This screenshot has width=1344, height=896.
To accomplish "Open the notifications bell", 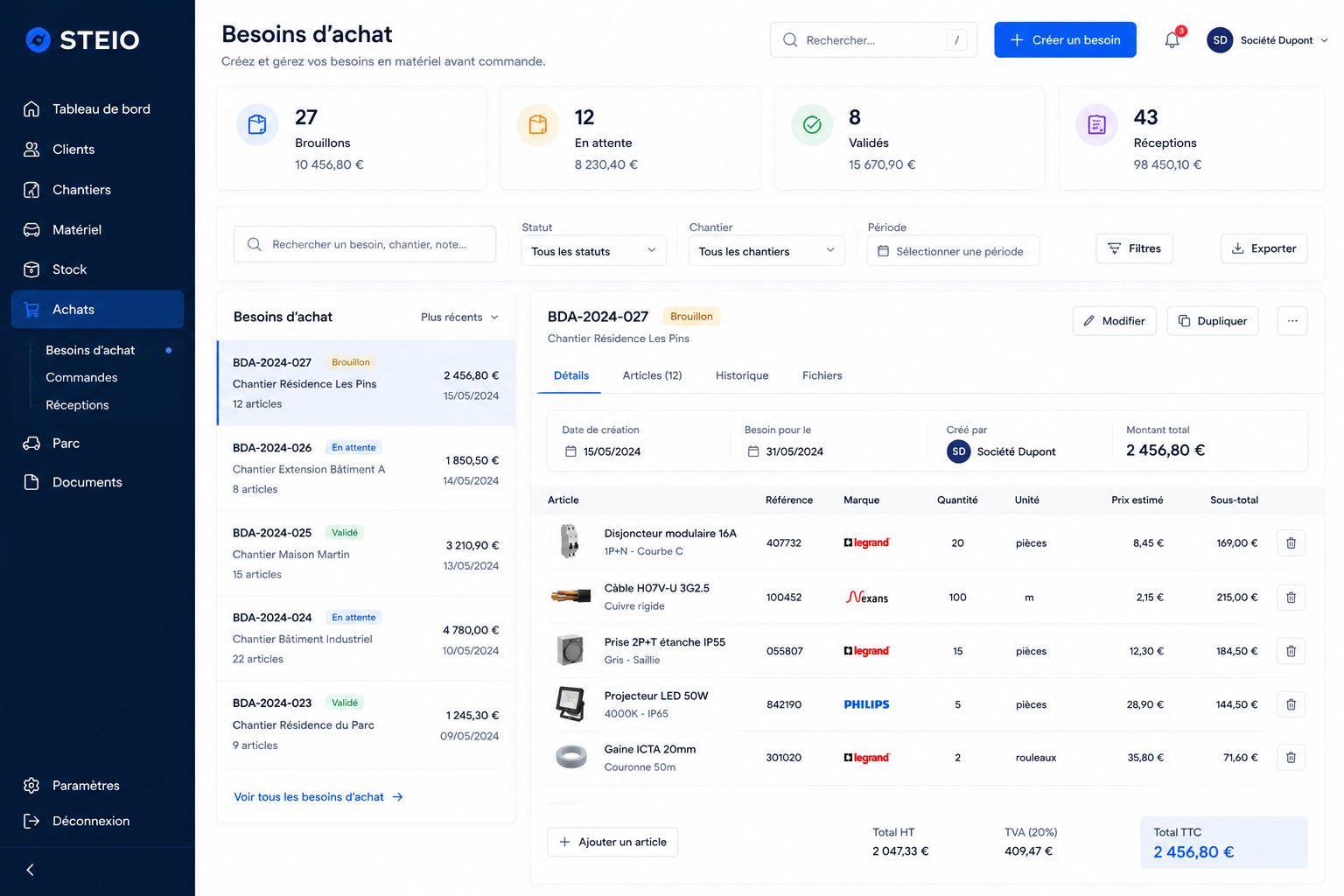I will pos(1172,40).
